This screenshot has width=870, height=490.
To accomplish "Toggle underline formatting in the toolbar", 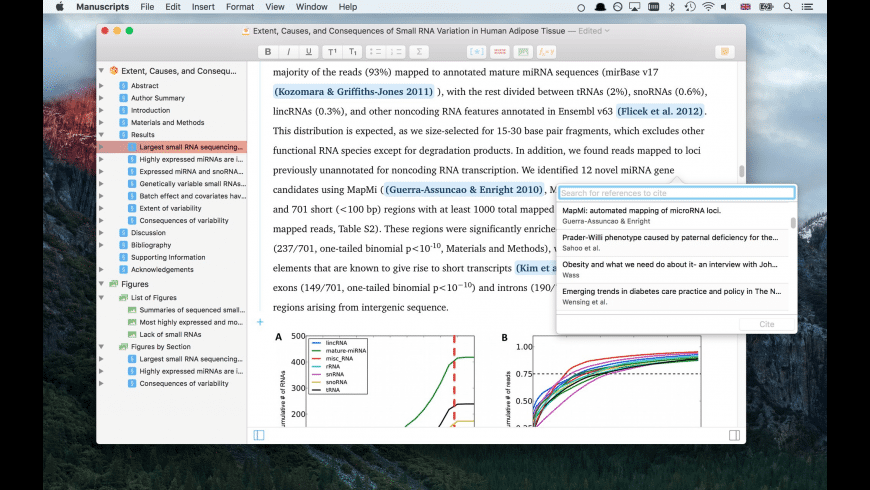I will [x=308, y=52].
